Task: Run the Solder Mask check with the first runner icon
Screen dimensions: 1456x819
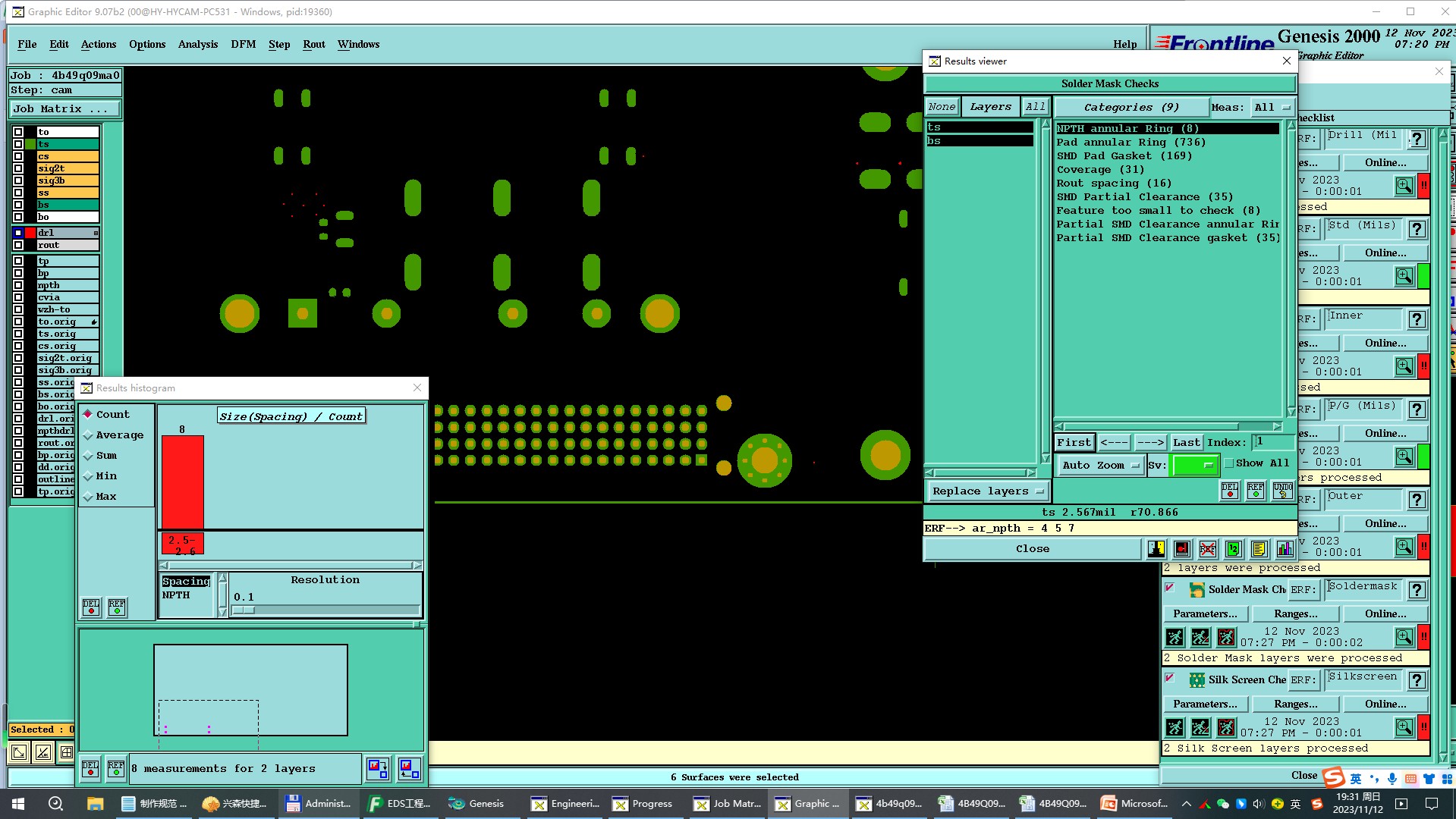Action: (x=1175, y=637)
